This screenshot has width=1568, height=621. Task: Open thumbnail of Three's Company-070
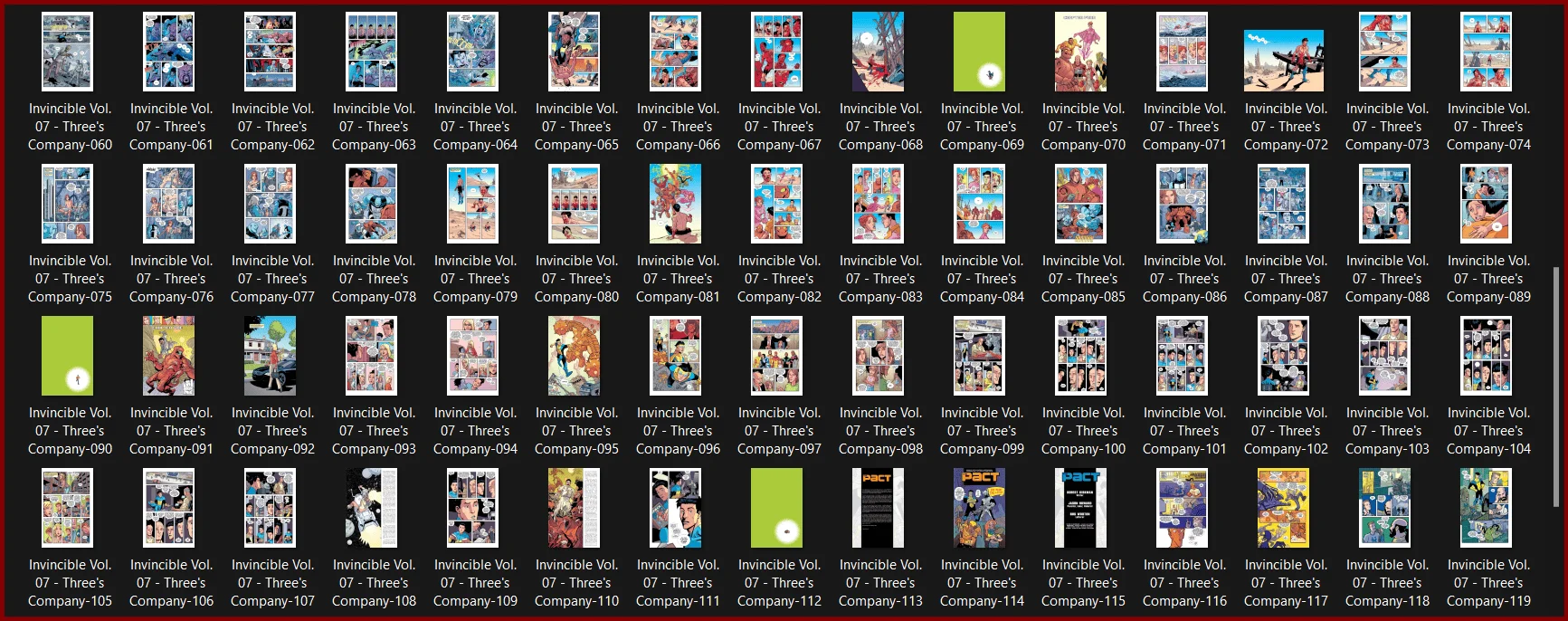tap(1080, 52)
